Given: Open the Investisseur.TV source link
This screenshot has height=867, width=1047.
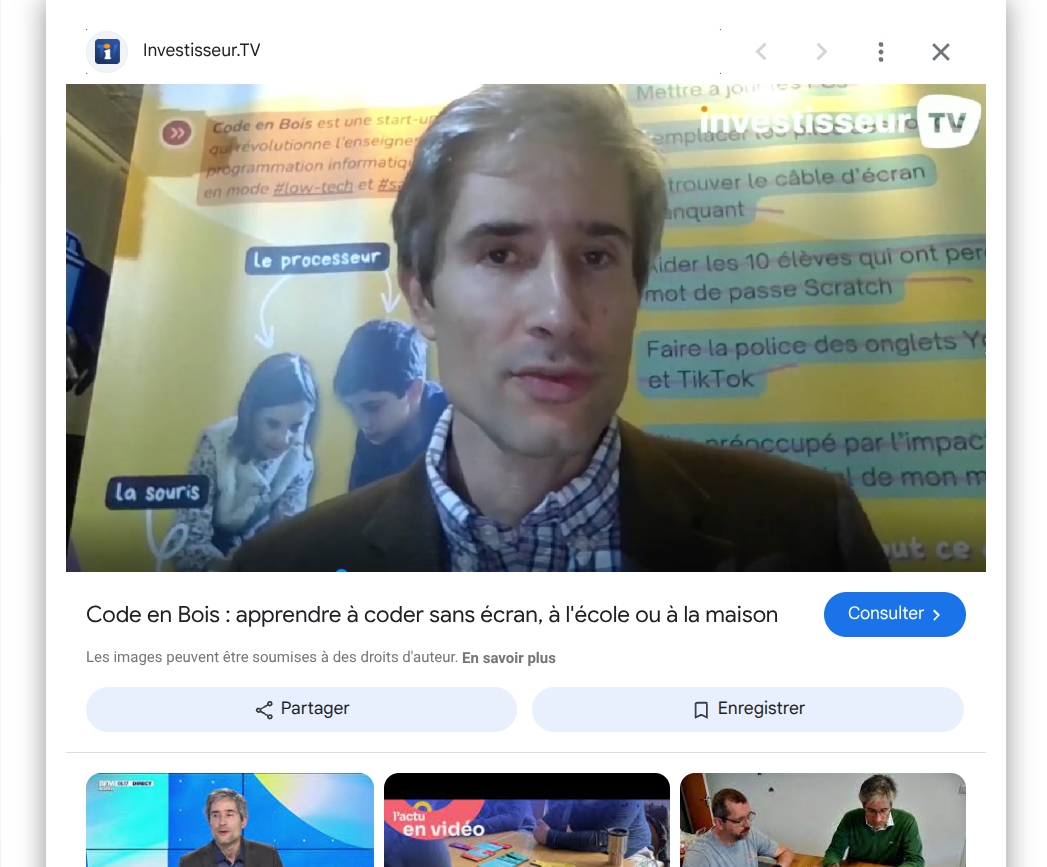Looking at the screenshot, I should coord(202,51).
